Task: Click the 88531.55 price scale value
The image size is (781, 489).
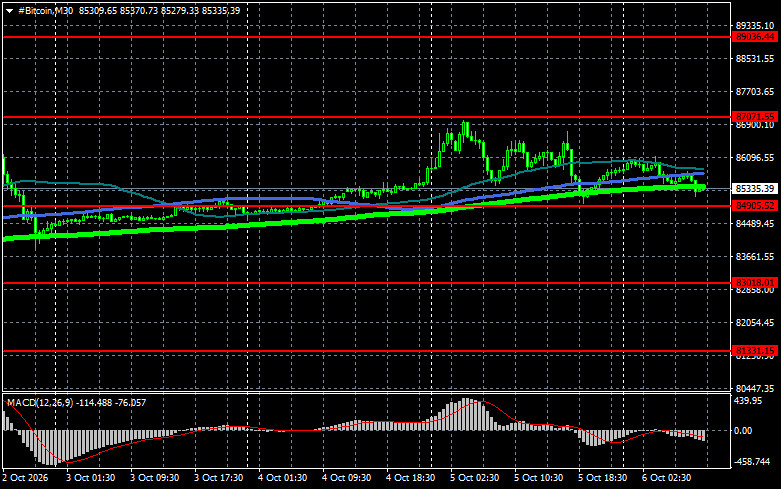Action: pyautogui.click(x=755, y=59)
